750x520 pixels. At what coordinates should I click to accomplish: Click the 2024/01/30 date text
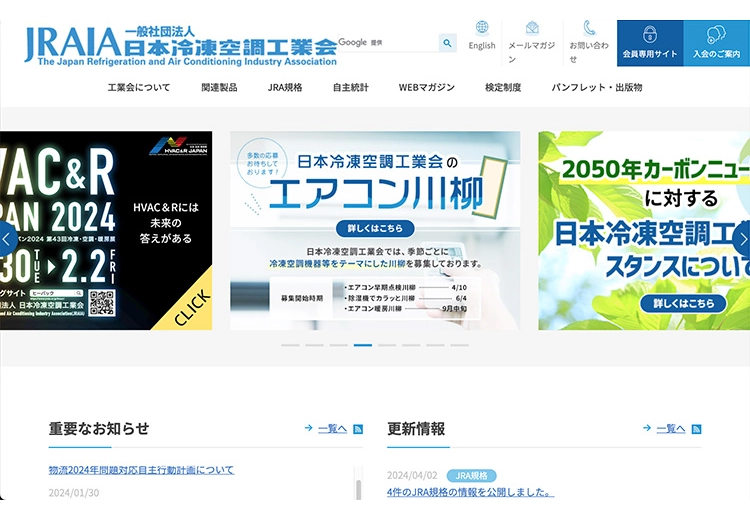tap(74, 493)
